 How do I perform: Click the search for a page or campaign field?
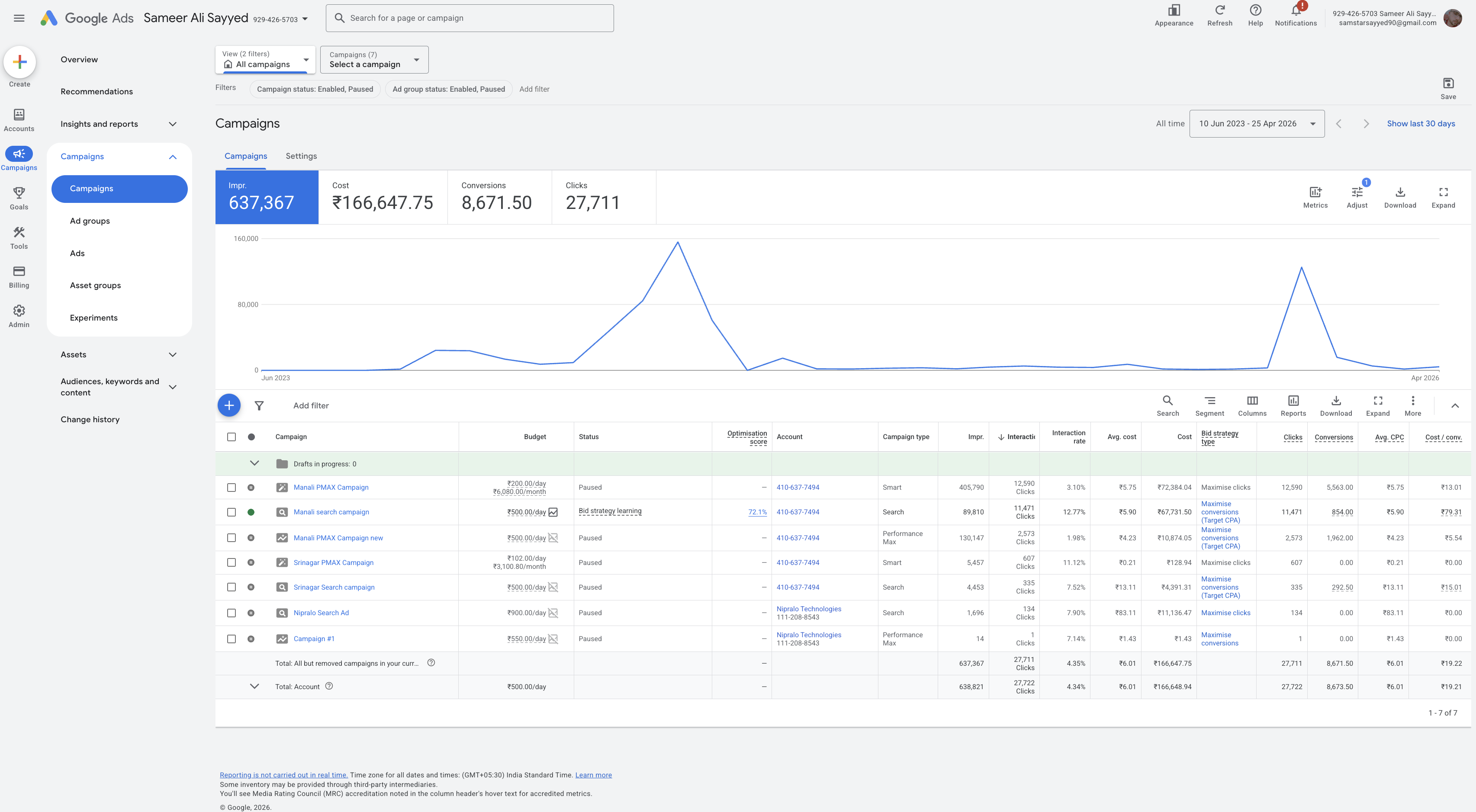[x=469, y=18]
